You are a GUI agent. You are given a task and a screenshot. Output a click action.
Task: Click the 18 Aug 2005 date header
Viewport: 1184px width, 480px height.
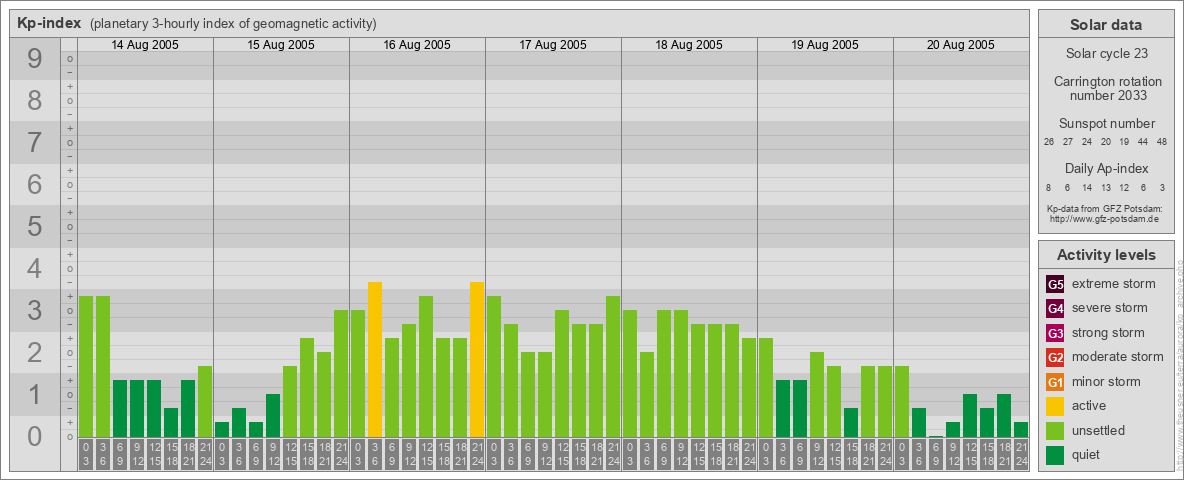click(689, 45)
